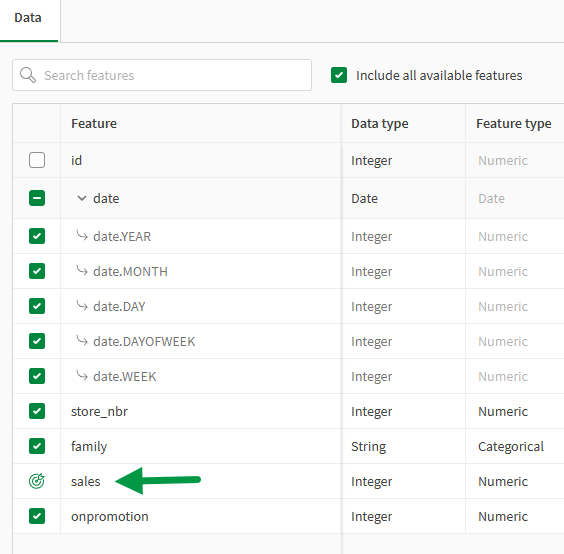Select the date.DAYOFWEEK feature name
564x554 pixels.
(x=144, y=341)
